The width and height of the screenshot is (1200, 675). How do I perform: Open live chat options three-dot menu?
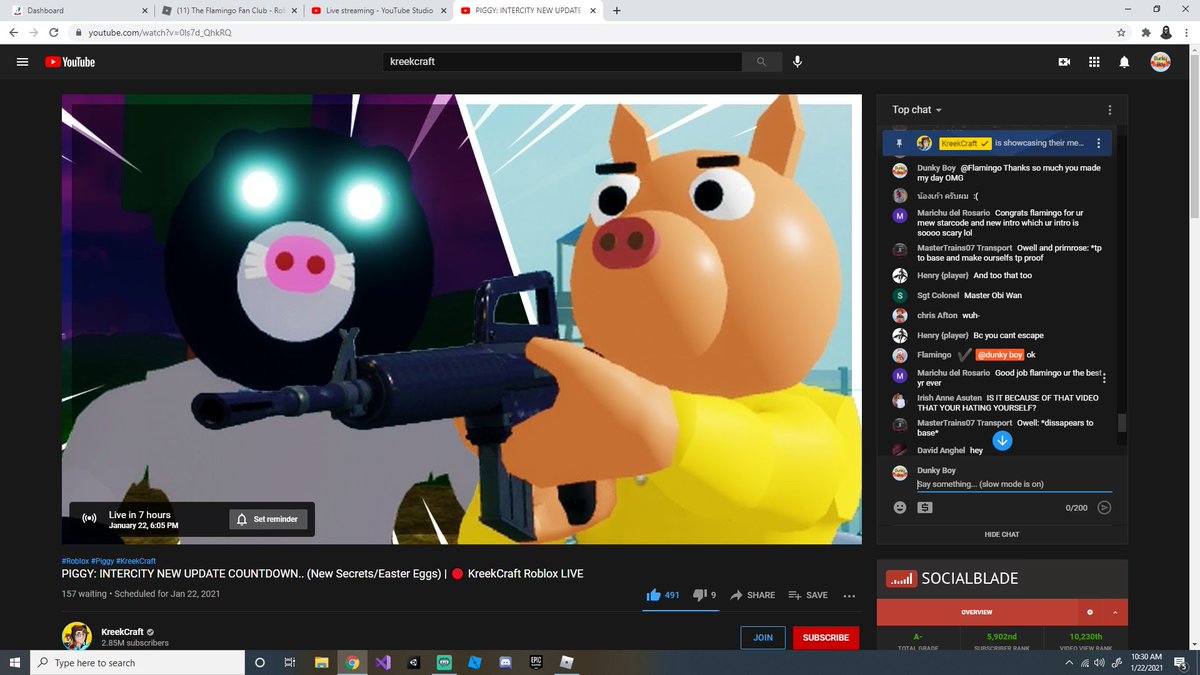click(x=1109, y=110)
